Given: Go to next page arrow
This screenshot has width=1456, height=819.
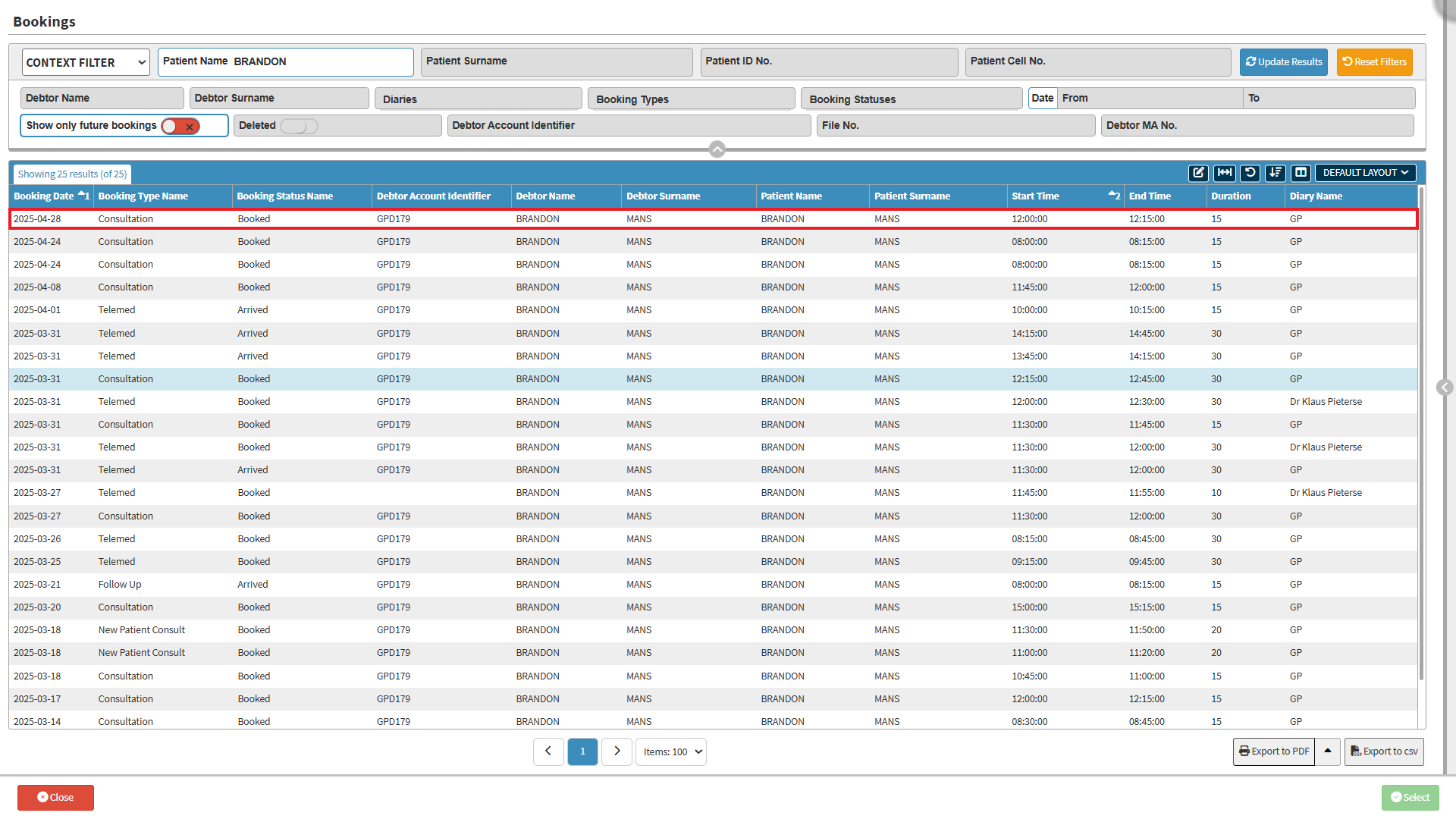Looking at the screenshot, I should tap(617, 752).
